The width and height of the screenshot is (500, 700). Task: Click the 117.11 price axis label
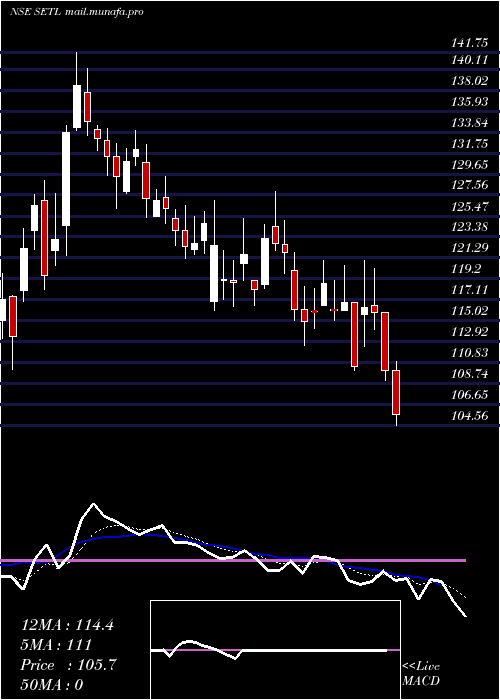[x=470, y=290]
